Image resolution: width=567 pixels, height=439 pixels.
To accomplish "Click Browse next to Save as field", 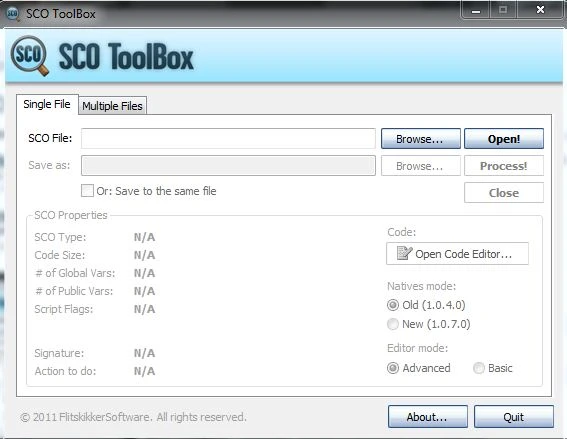I will pyautogui.click(x=421, y=166).
